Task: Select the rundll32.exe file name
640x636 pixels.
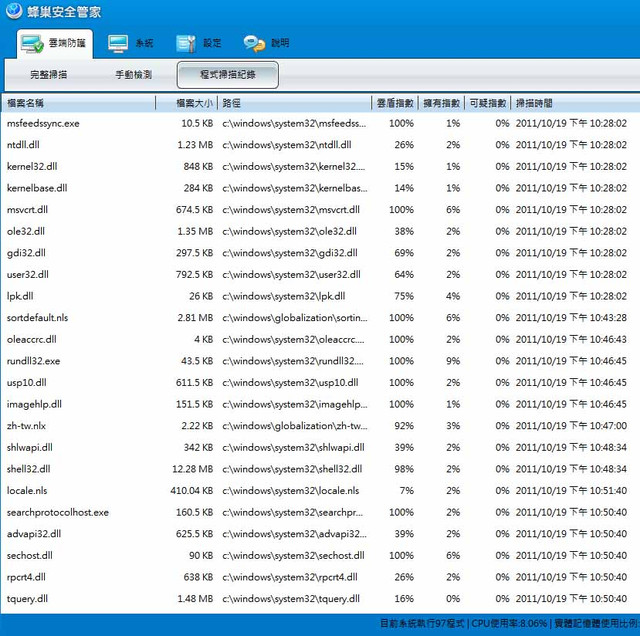Action: [33, 361]
